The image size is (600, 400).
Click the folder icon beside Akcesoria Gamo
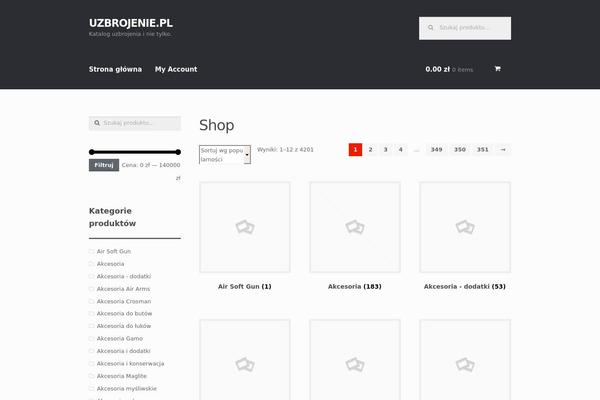pos(92,338)
